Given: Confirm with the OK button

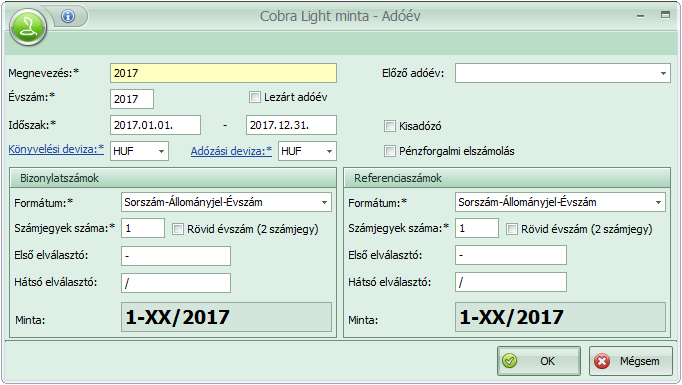Looking at the screenshot, I should pos(539,361).
